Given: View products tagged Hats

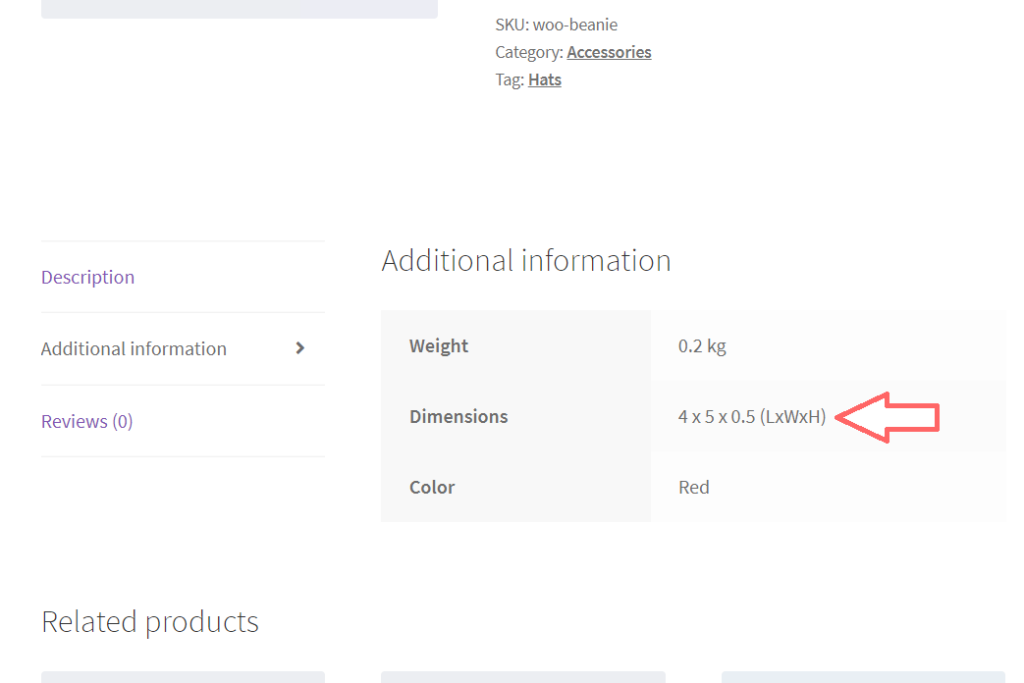Looking at the screenshot, I should pos(544,79).
